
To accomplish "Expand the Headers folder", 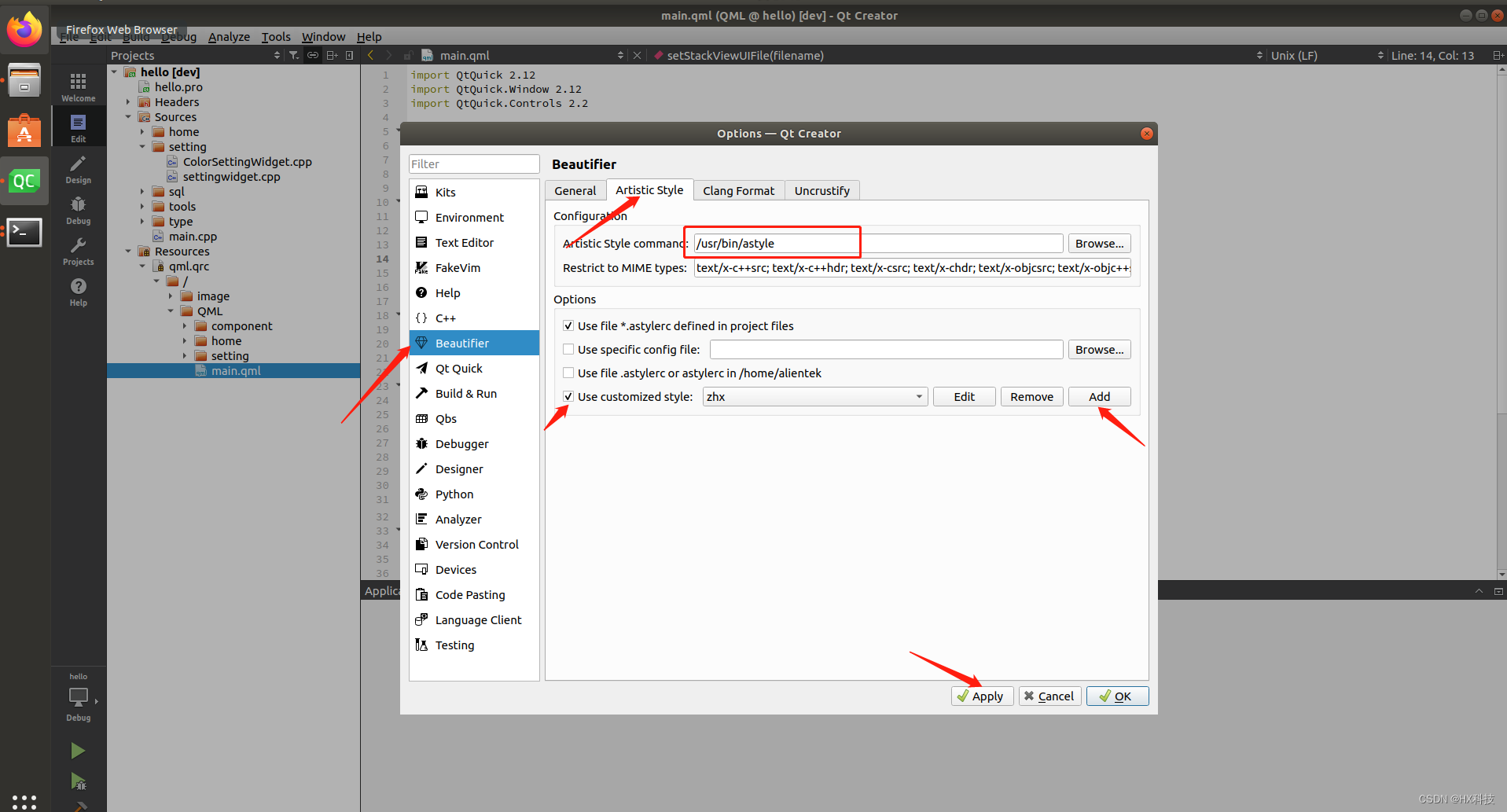I will [x=128, y=101].
